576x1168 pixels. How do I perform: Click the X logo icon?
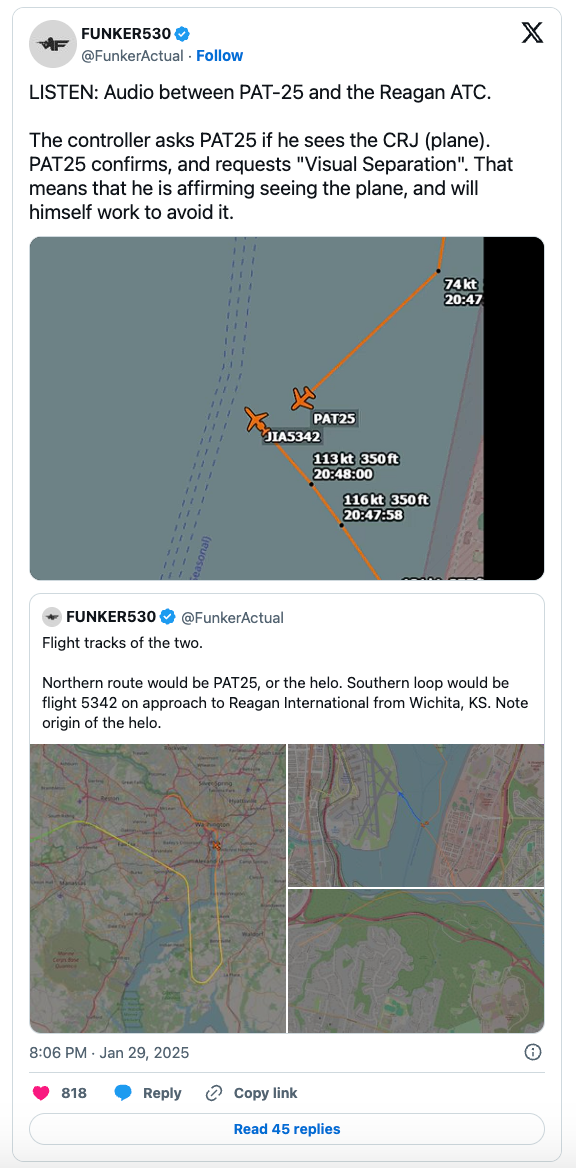532,33
